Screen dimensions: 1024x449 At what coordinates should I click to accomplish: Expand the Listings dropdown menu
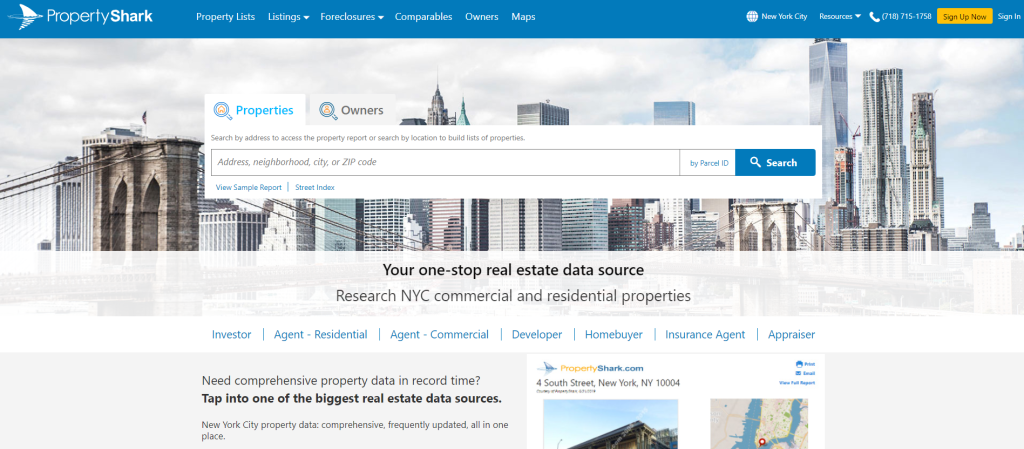click(288, 17)
